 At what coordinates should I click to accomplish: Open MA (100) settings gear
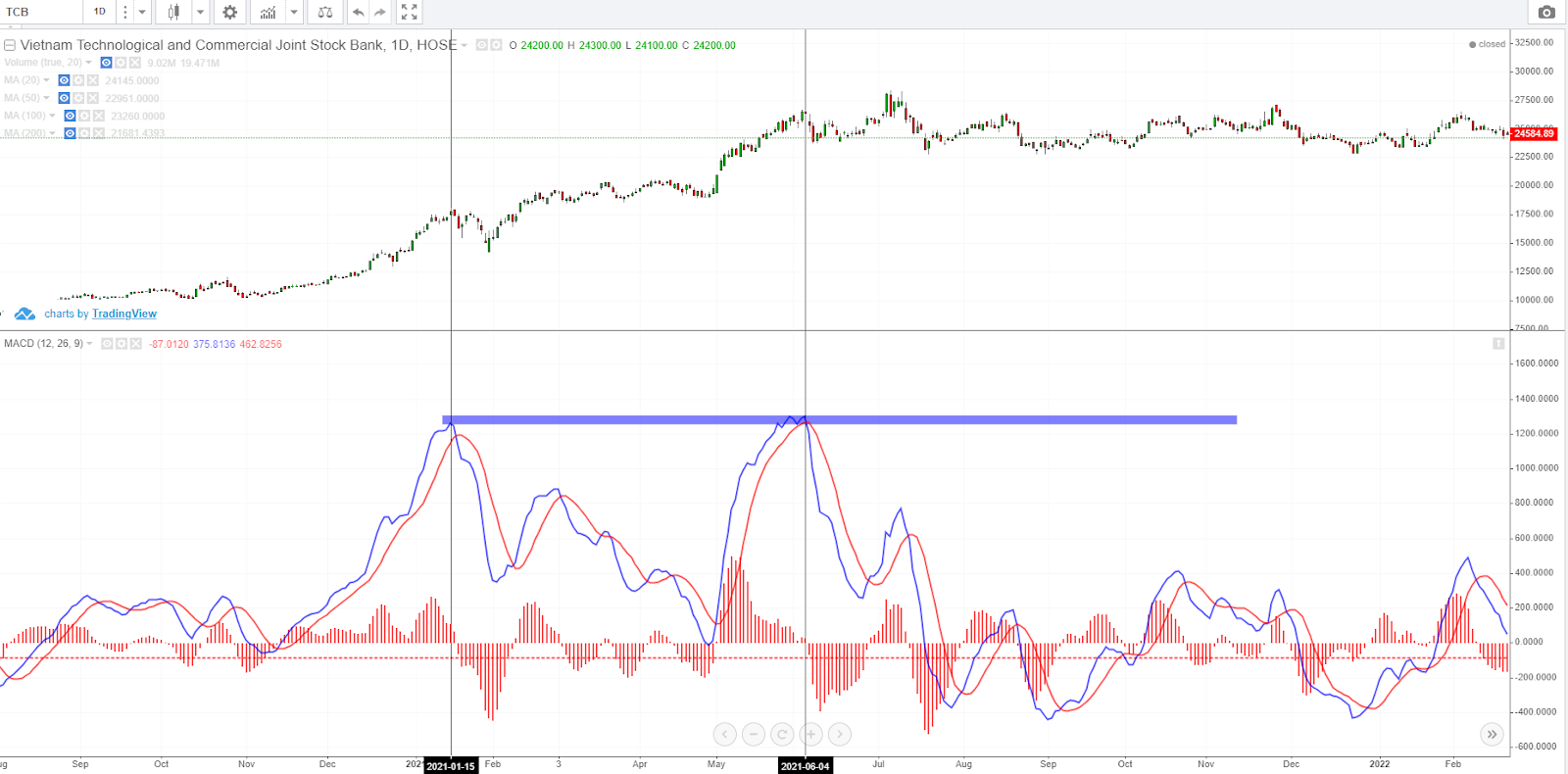pyautogui.click(x=84, y=116)
